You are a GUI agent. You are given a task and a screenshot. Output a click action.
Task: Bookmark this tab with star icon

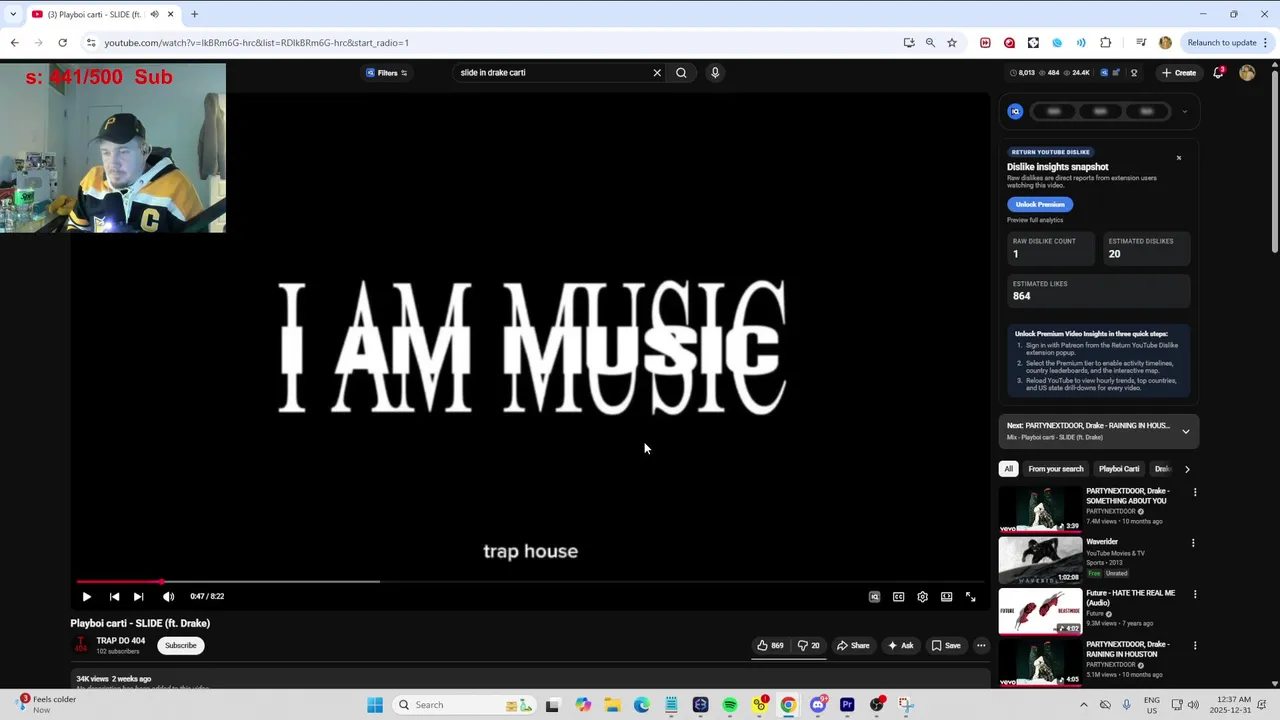[x=952, y=43]
